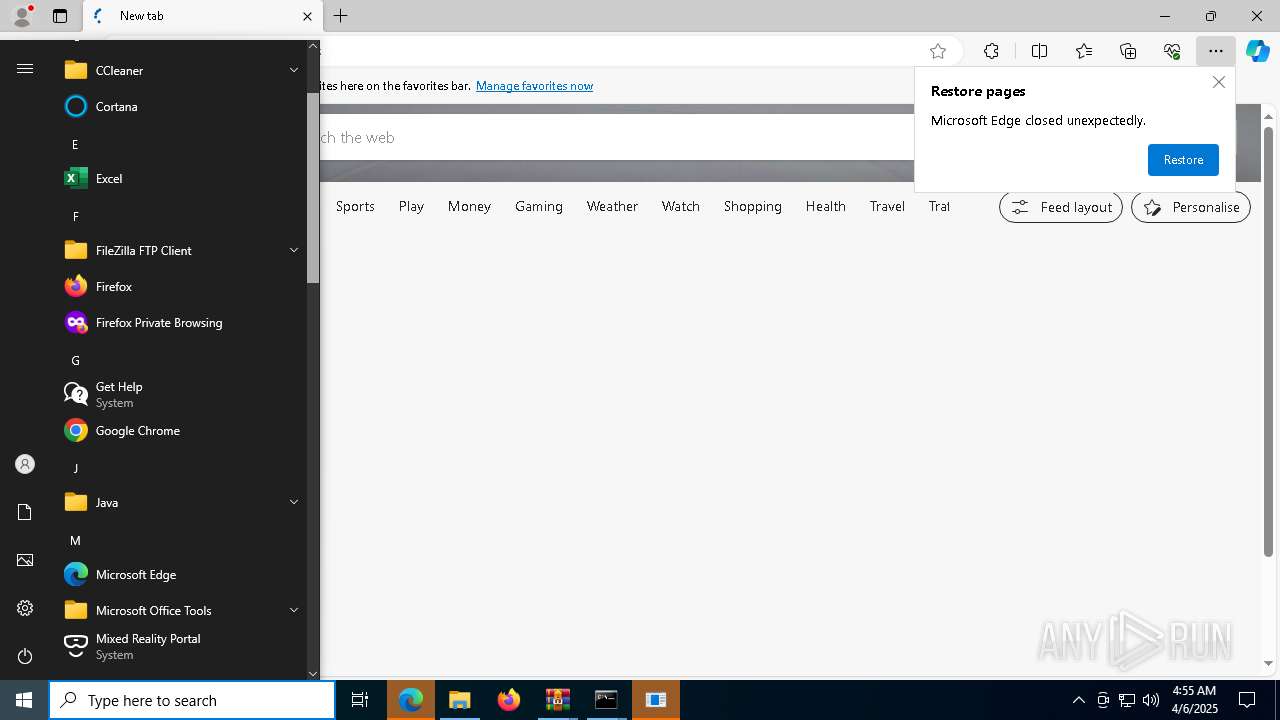Open the Copilot icon in Edge
The width and height of the screenshot is (1280, 720).
click(1258, 51)
